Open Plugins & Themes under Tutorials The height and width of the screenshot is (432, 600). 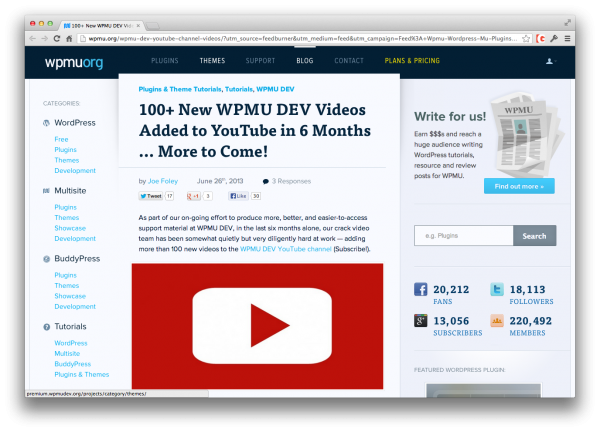tap(82, 375)
